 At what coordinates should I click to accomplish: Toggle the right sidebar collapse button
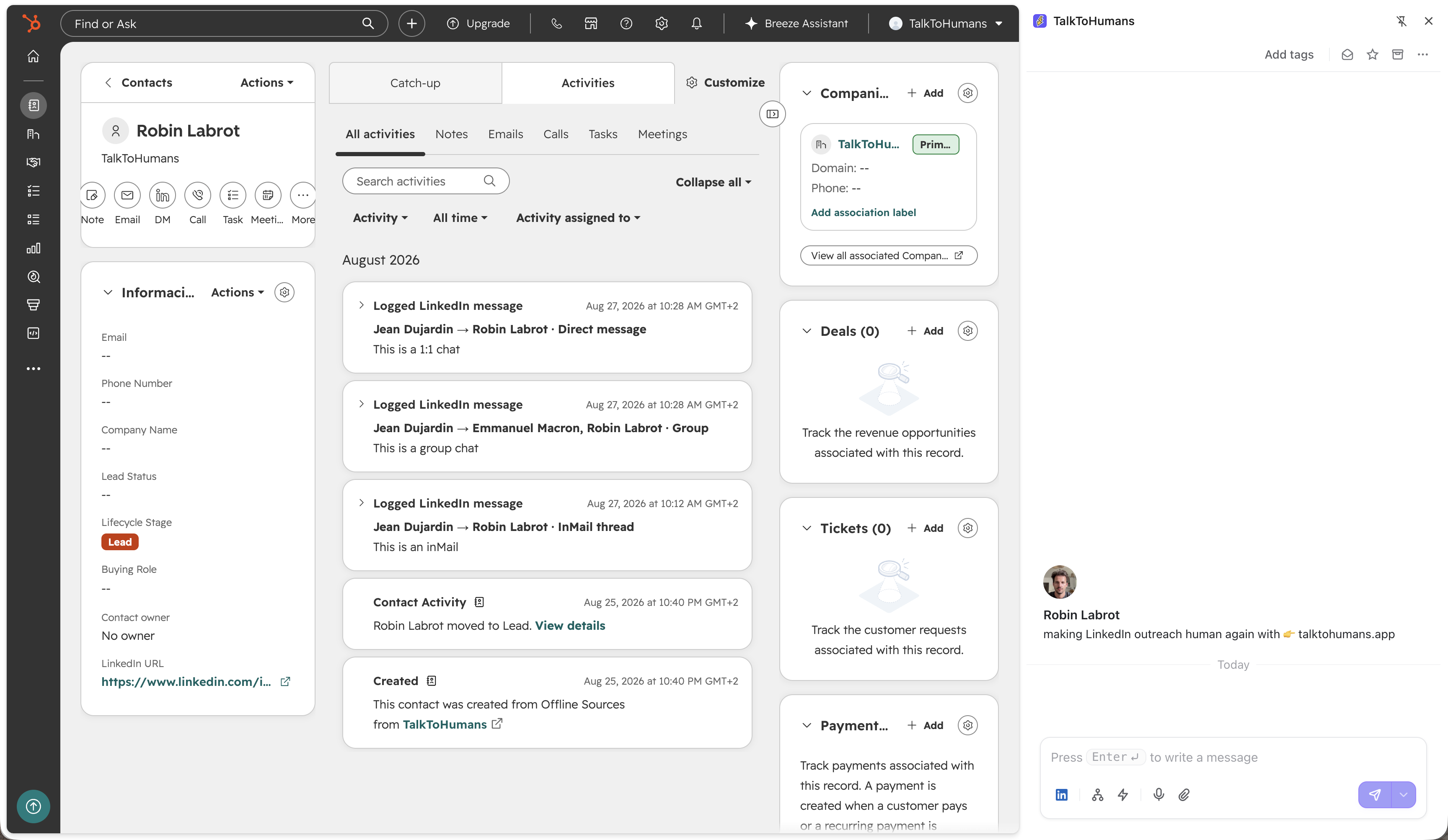point(772,113)
